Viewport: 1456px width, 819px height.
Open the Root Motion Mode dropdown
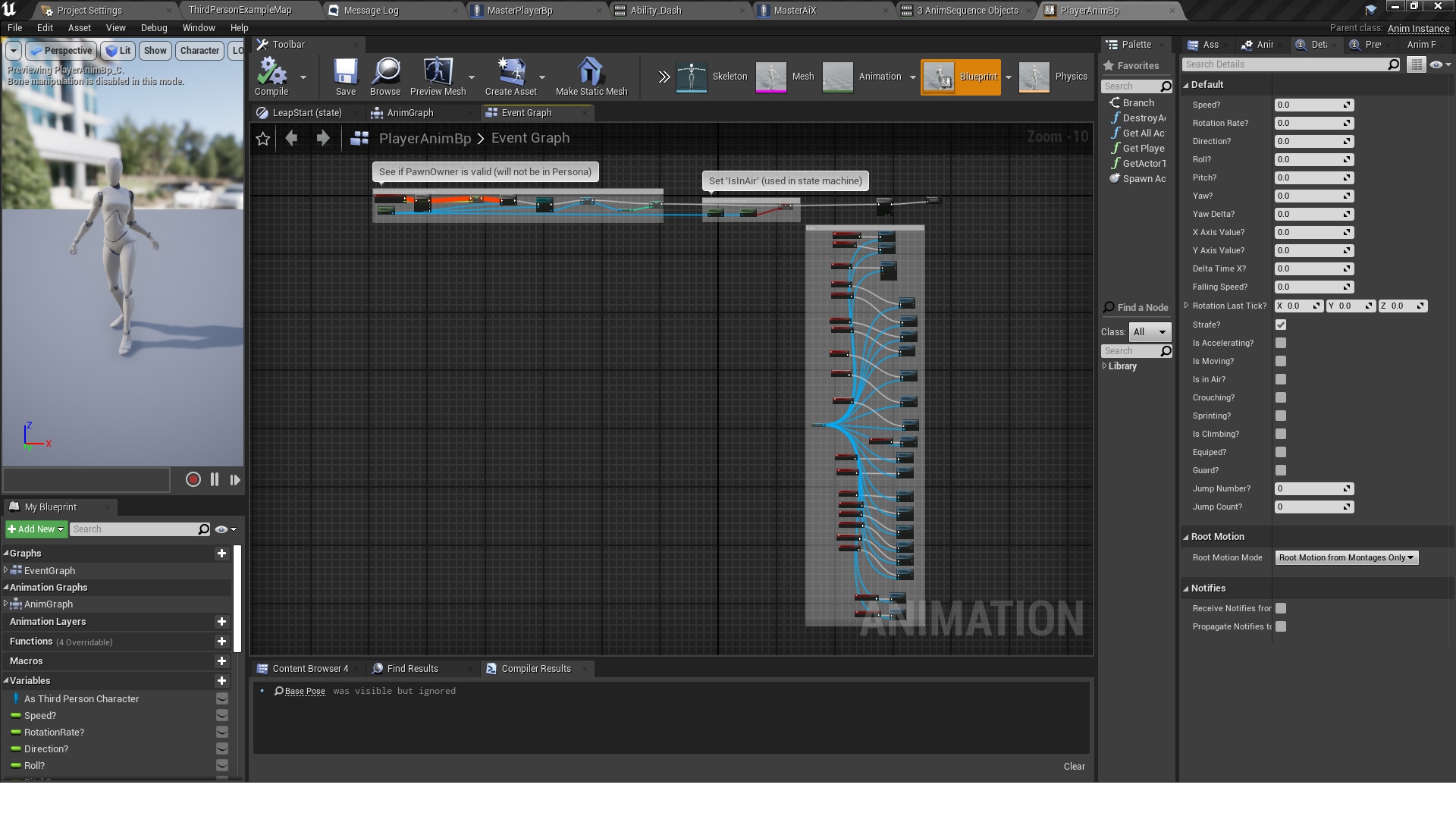[1346, 557]
